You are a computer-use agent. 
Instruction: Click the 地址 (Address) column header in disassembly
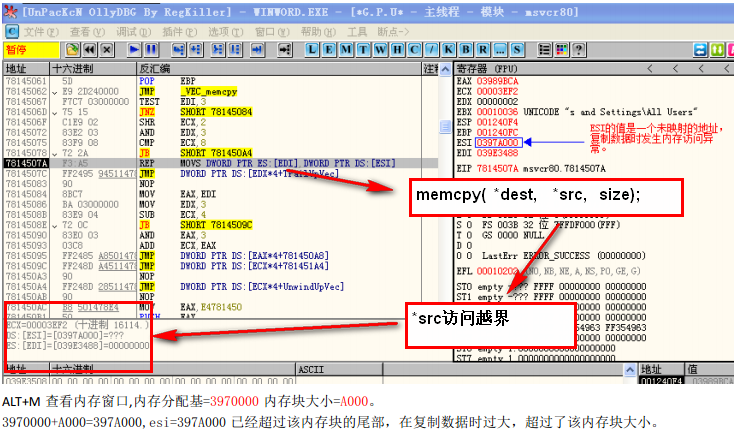click(26, 69)
